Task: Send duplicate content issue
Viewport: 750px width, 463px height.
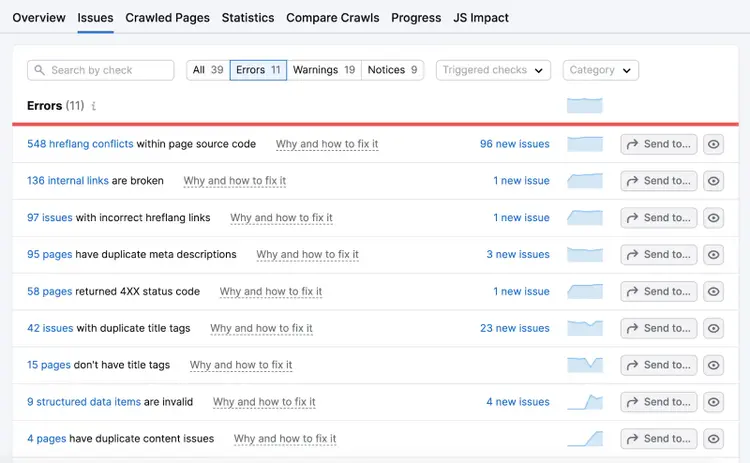Action: [x=659, y=439]
